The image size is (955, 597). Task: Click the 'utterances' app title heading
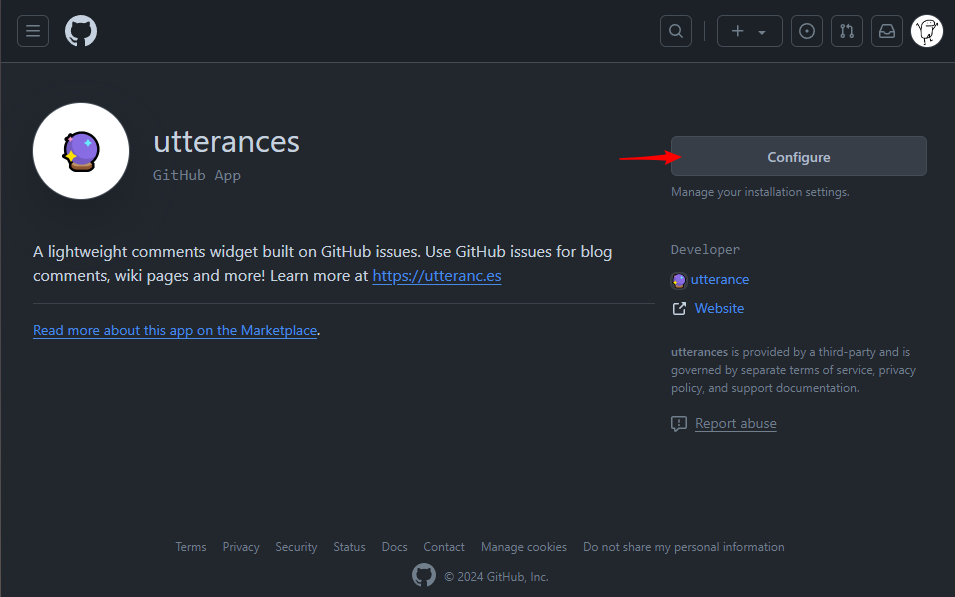pos(226,142)
